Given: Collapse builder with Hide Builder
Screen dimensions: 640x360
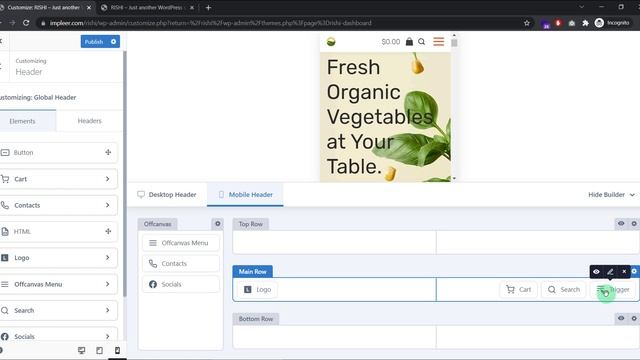Looking at the screenshot, I should [x=611, y=195].
